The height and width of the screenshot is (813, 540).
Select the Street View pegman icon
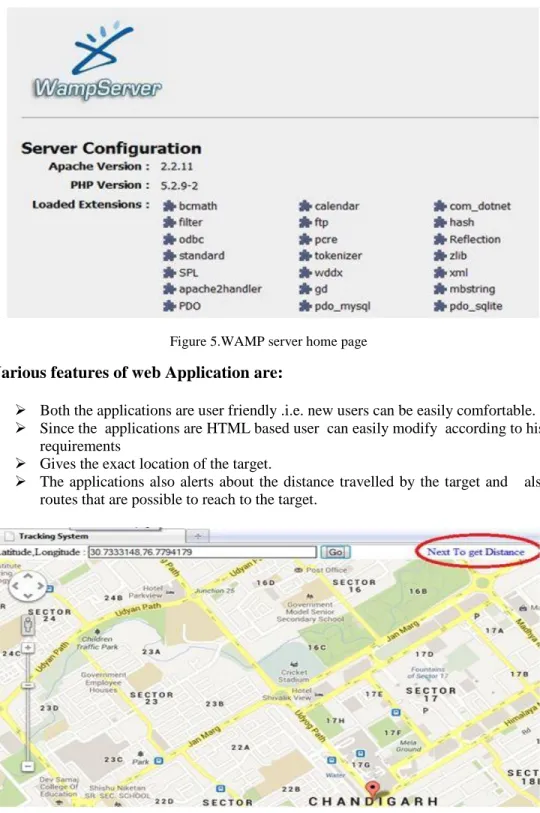tap(28, 625)
